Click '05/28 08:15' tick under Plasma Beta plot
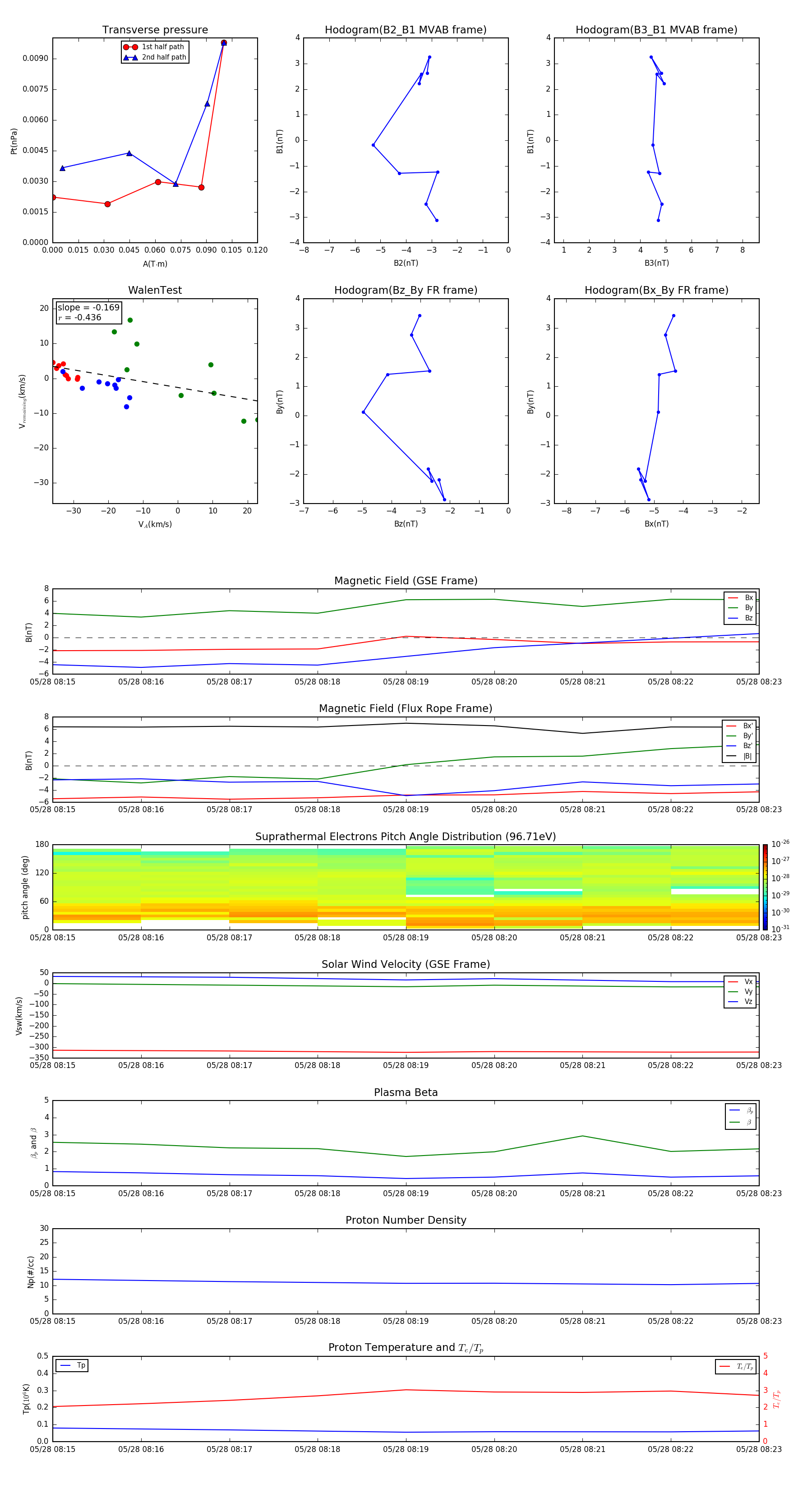The image size is (812, 1489). [53, 1193]
